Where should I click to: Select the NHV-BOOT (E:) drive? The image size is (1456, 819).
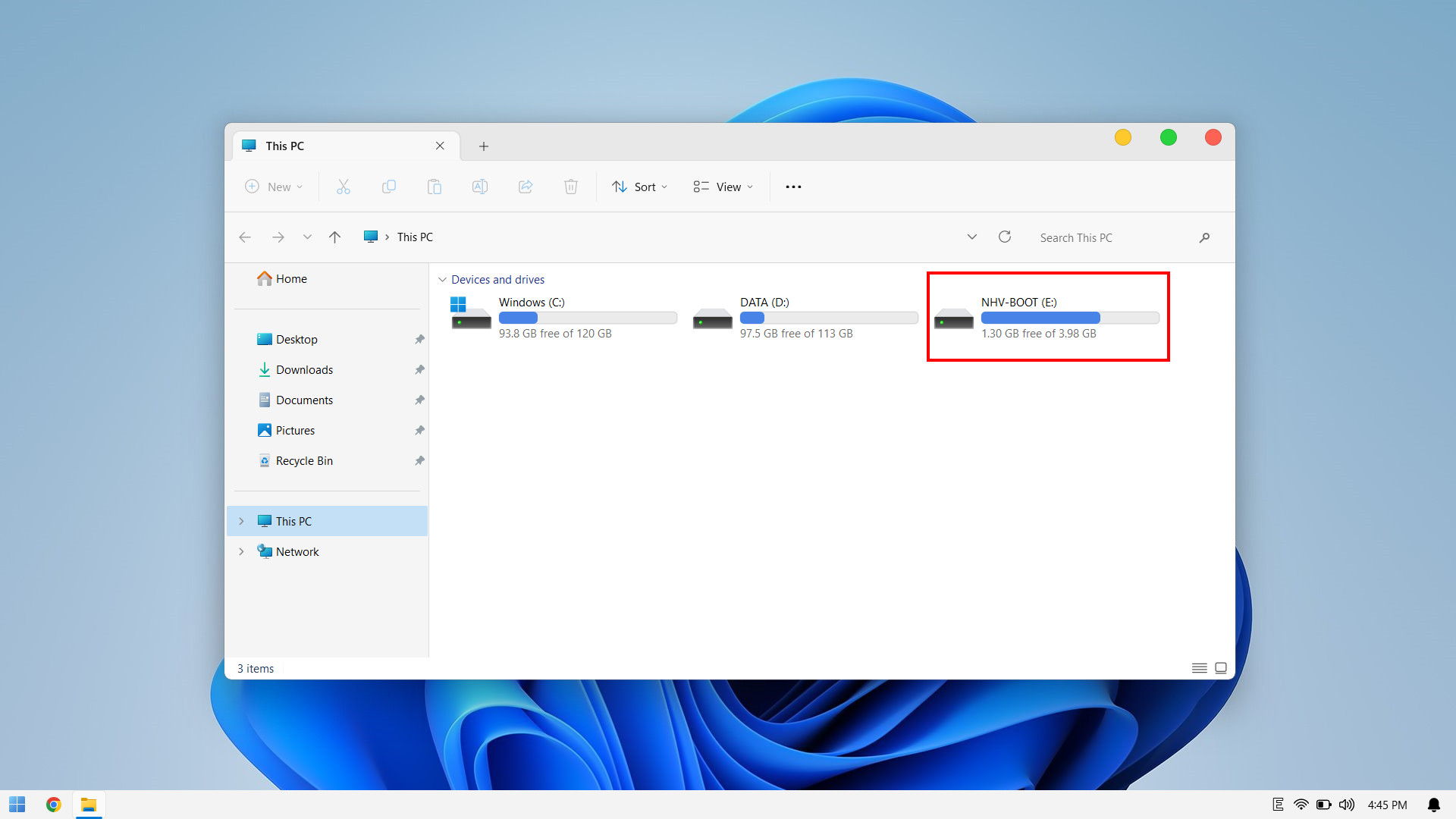coord(1048,317)
